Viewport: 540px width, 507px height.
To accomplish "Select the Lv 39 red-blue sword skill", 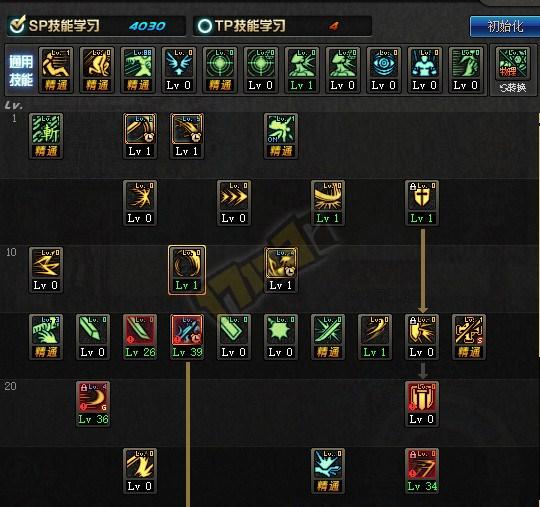I will pos(187,337).
